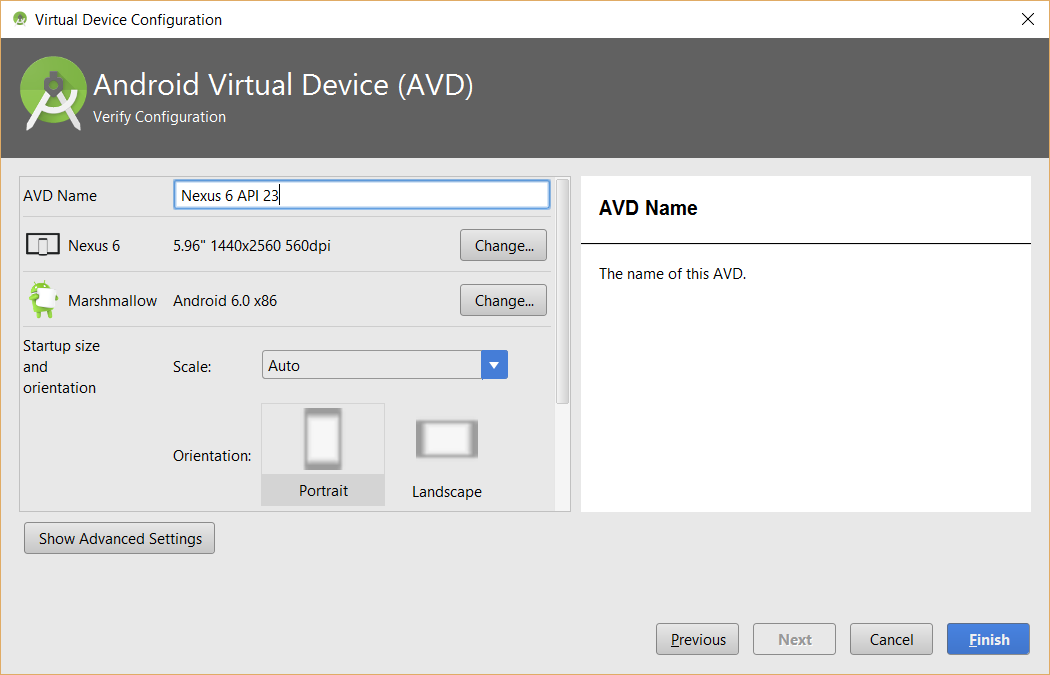1050x675 pixels.
Task: Open the Scale dropdown set to Auto
Action: [384, 365]
